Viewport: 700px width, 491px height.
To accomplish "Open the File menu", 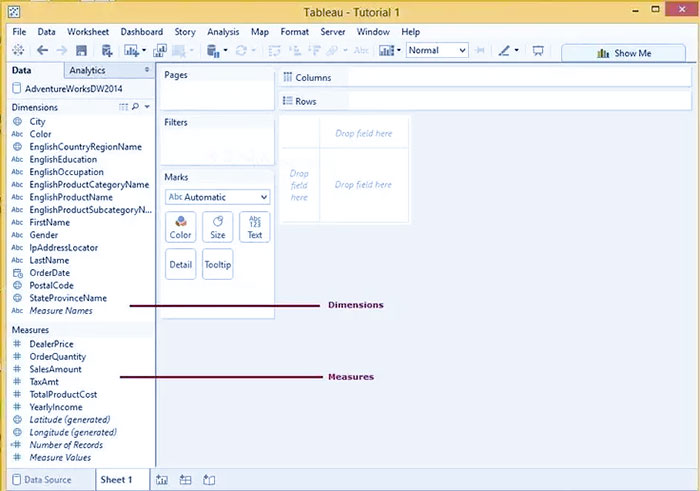I will click(19, 32).
